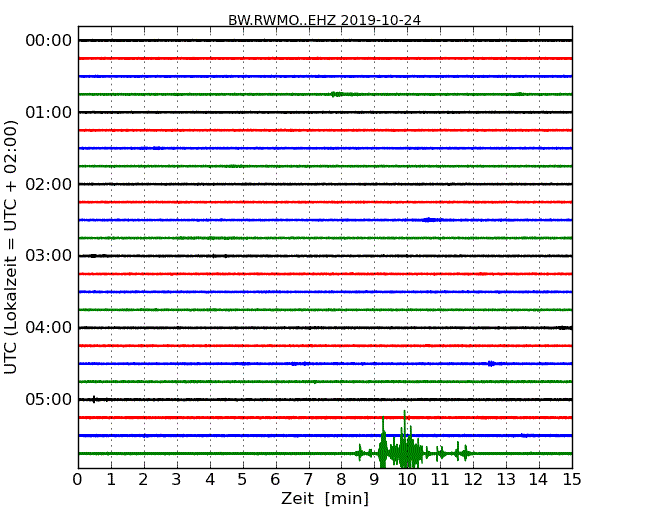Select the x-axis tick label 15
The image size is (650, 520).
click(572, 480)
